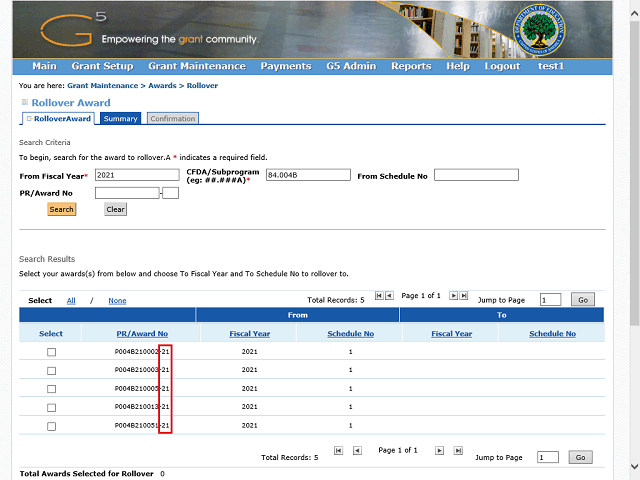Screen dimensions: 640x480
Task: Click the top previous-page arrow icon
Action: click(x=390, y=296)
